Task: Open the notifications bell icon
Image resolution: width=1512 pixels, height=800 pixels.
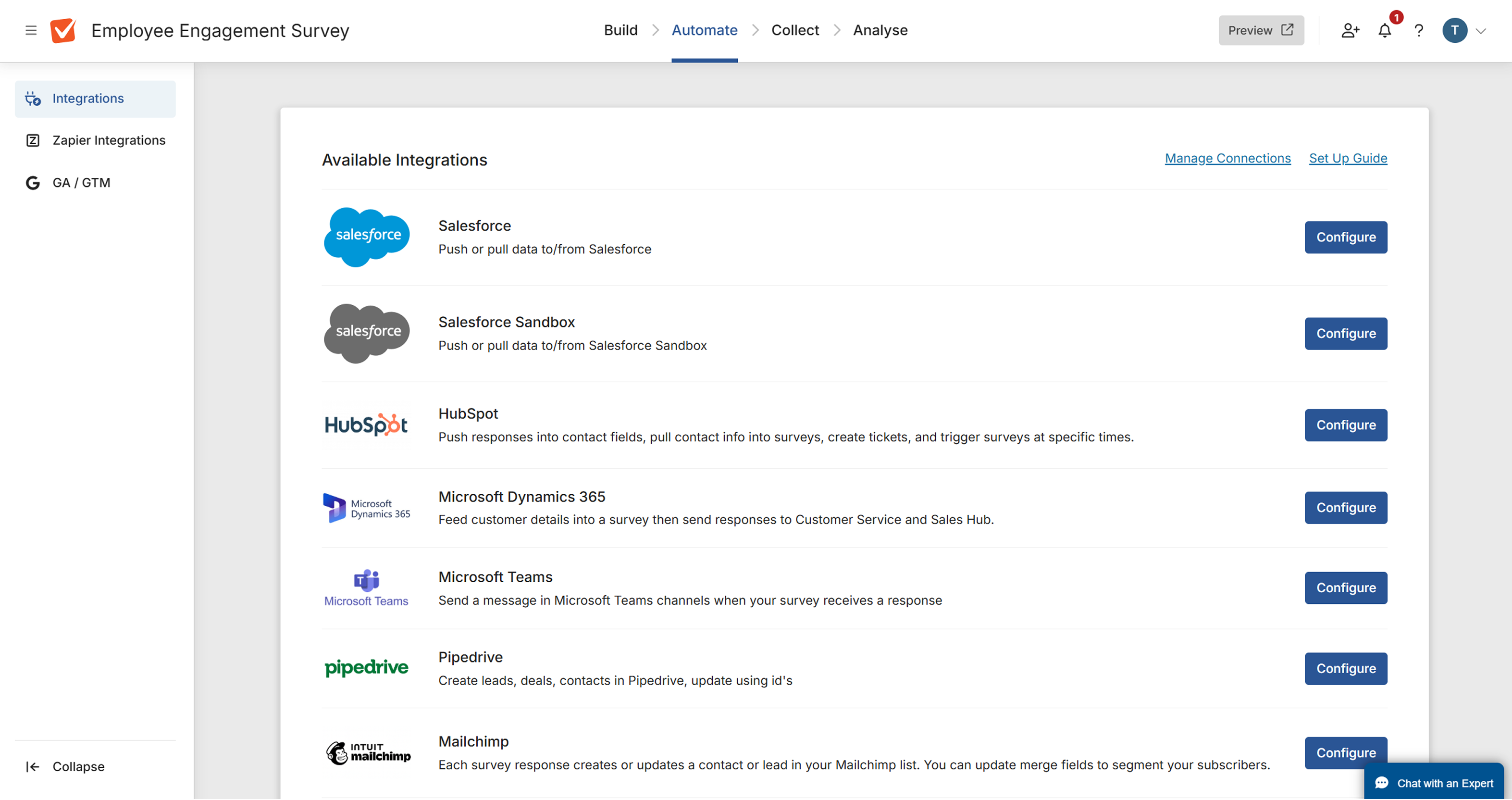Action: 1385,30
